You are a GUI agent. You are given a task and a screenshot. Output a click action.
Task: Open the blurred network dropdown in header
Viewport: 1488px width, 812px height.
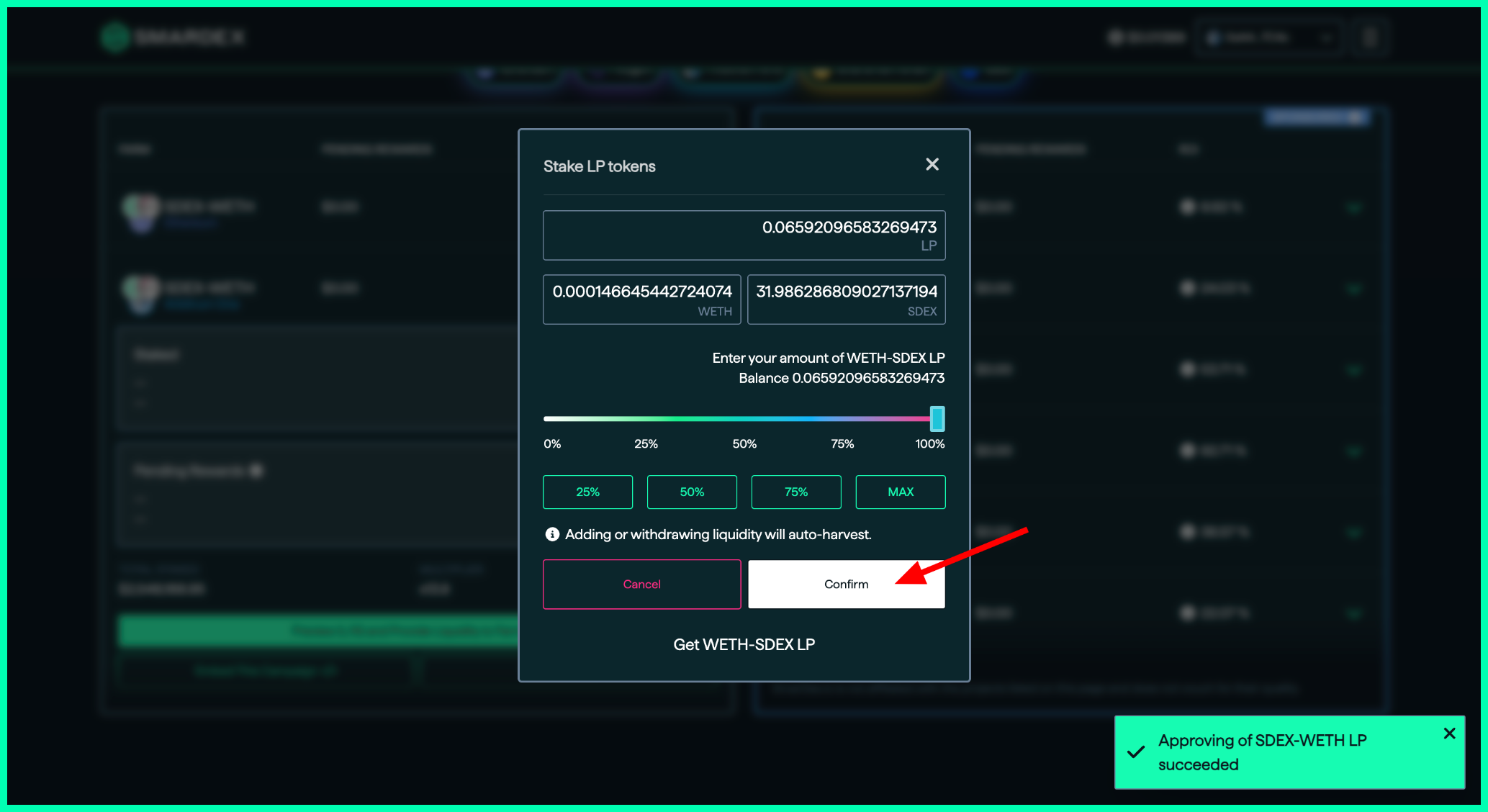coord(1269,37)
